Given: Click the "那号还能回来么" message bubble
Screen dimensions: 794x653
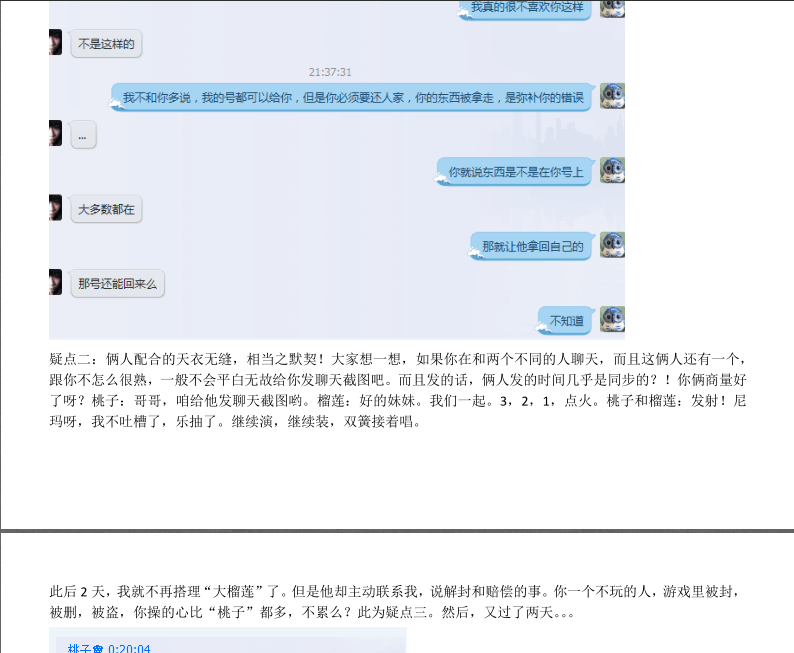Looking at the screenshot, I should 117,284.
